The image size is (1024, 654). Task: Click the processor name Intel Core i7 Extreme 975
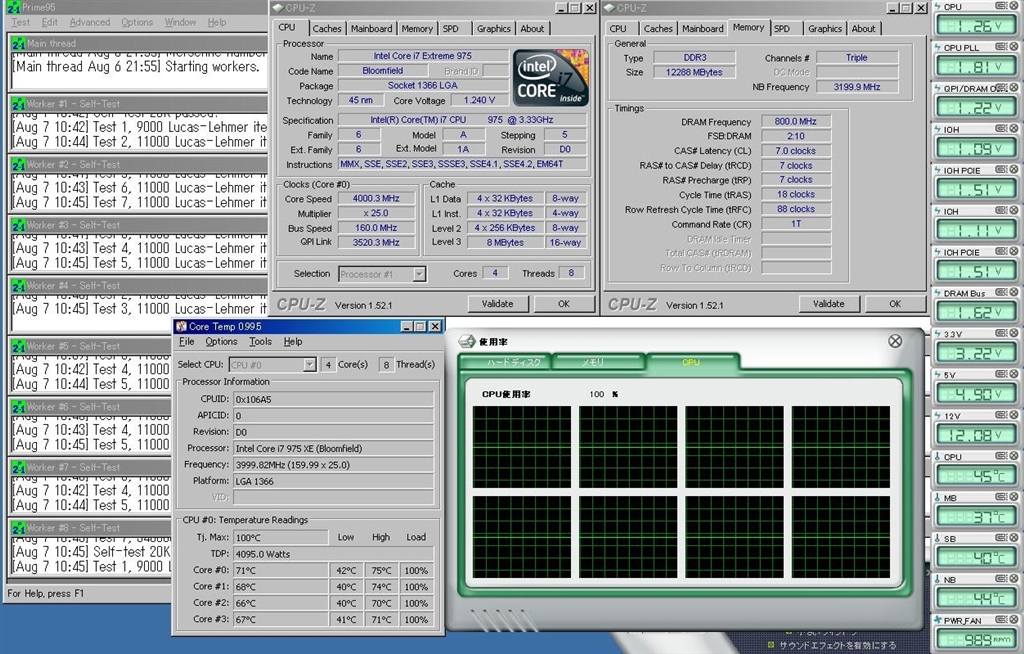click(x=423, y=56)
